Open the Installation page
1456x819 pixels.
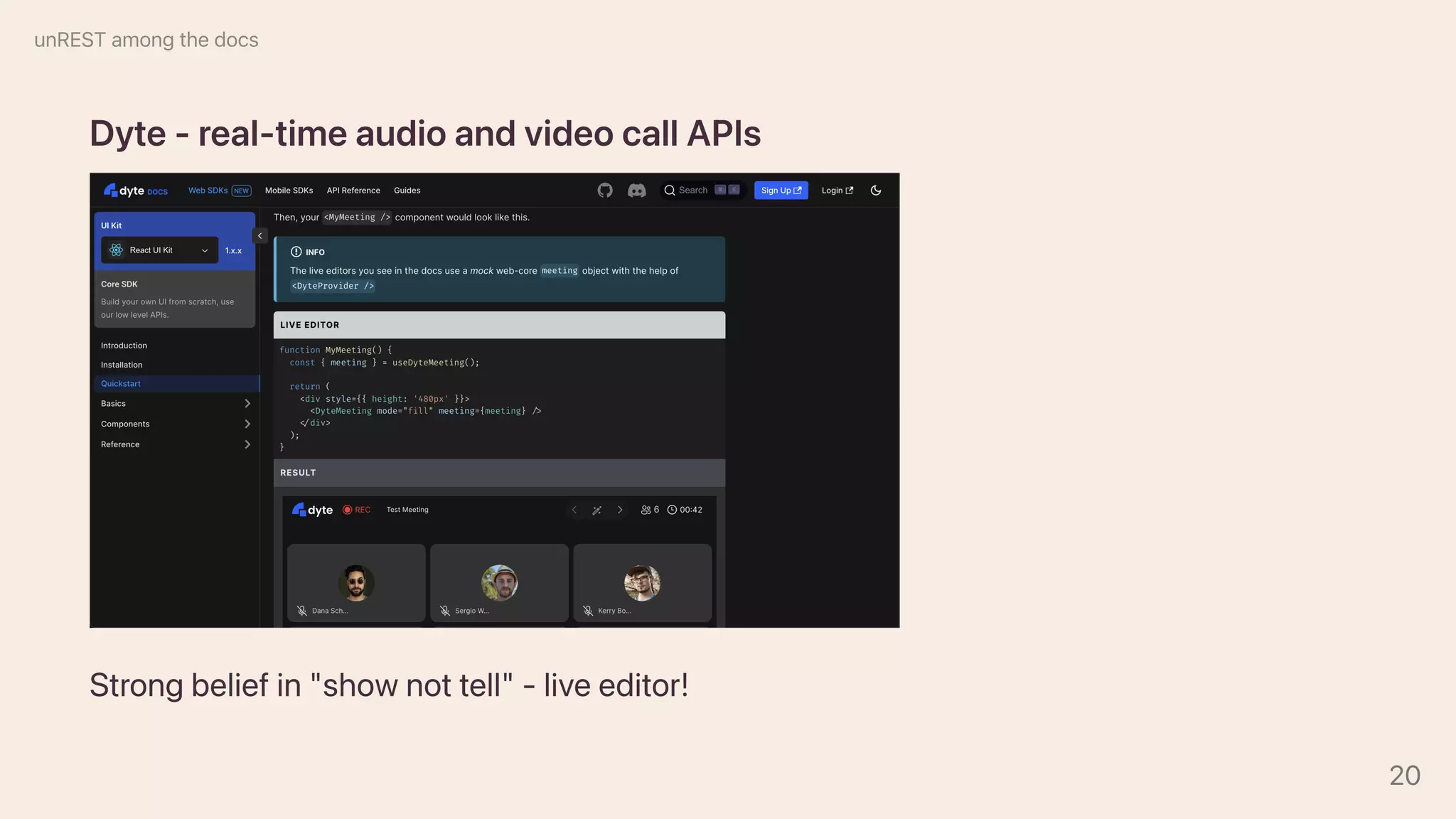122,365
